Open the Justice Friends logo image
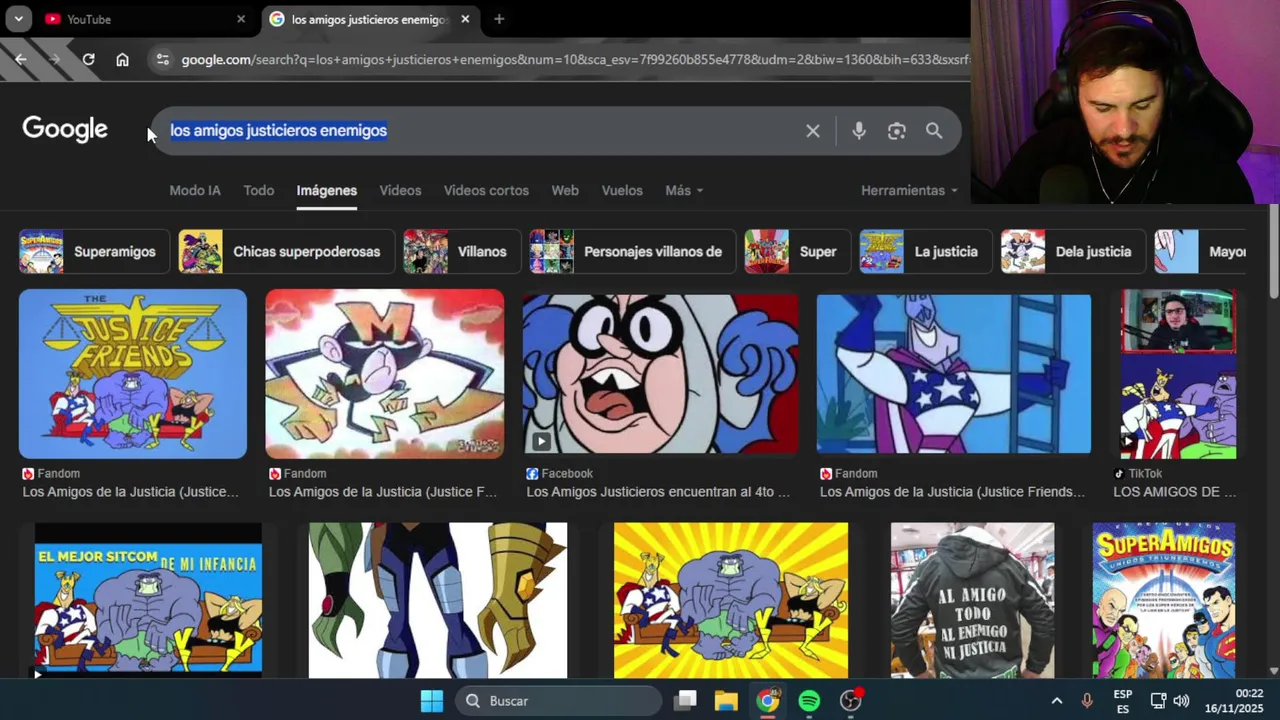The height and width of the screenshot is (720, 1280). coord(133,374)
